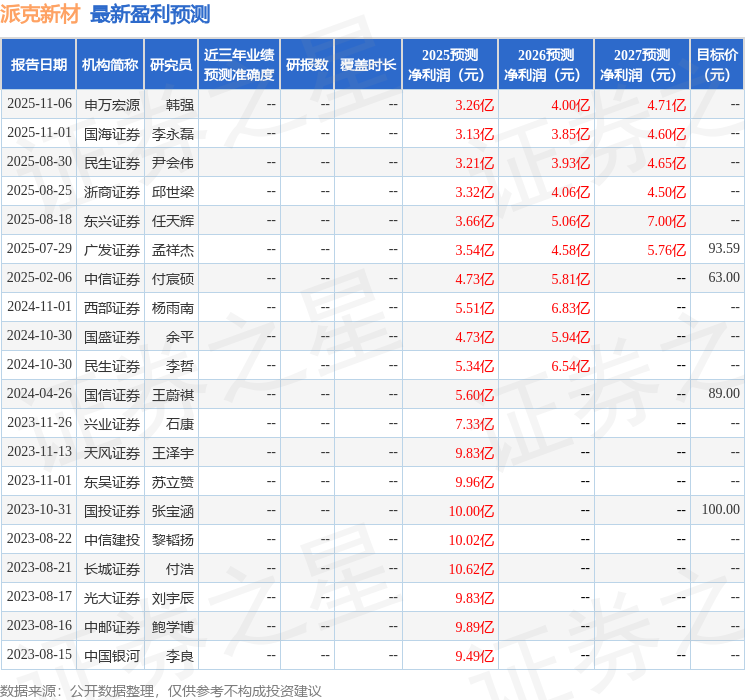Select analyst 李永磊

point(173,134)
